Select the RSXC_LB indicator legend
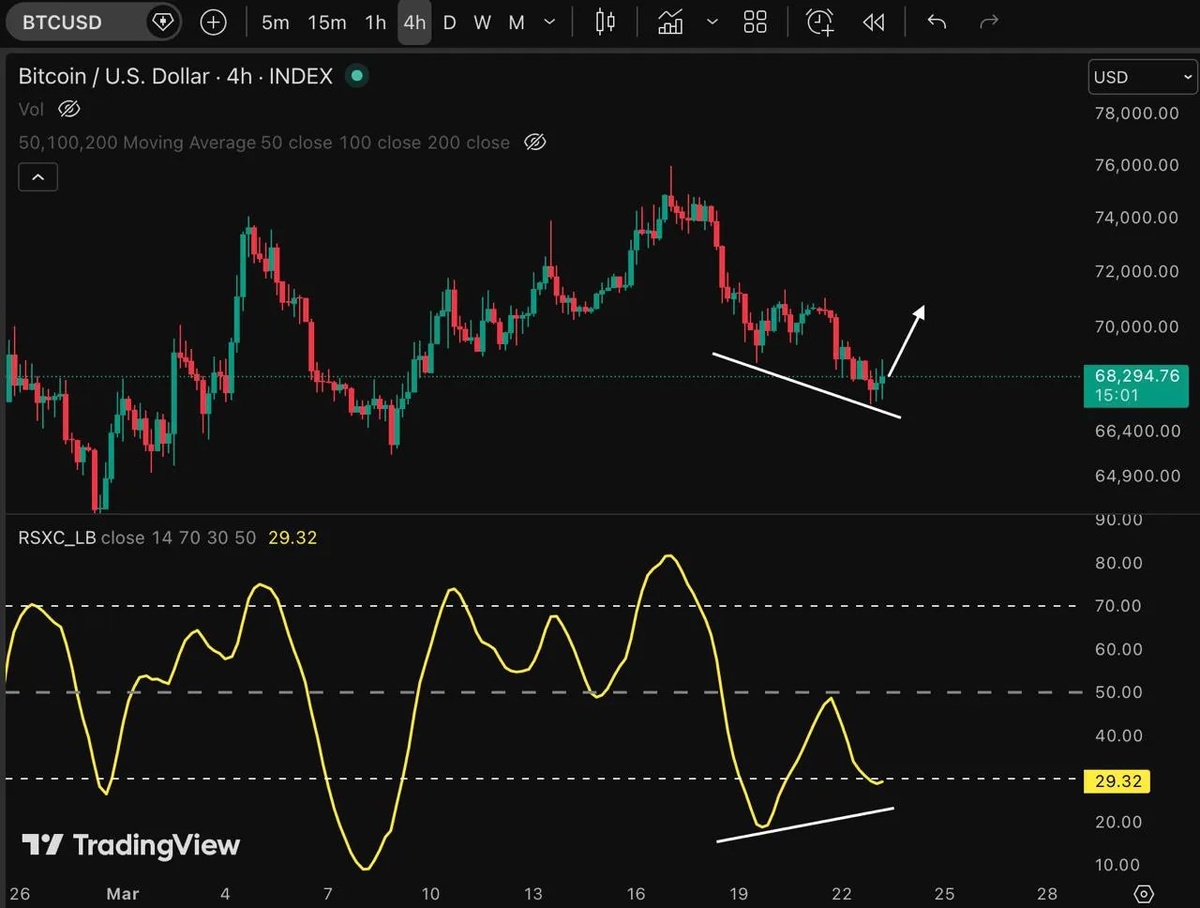This screenshot has width=1200, height=908. (57, 538)
